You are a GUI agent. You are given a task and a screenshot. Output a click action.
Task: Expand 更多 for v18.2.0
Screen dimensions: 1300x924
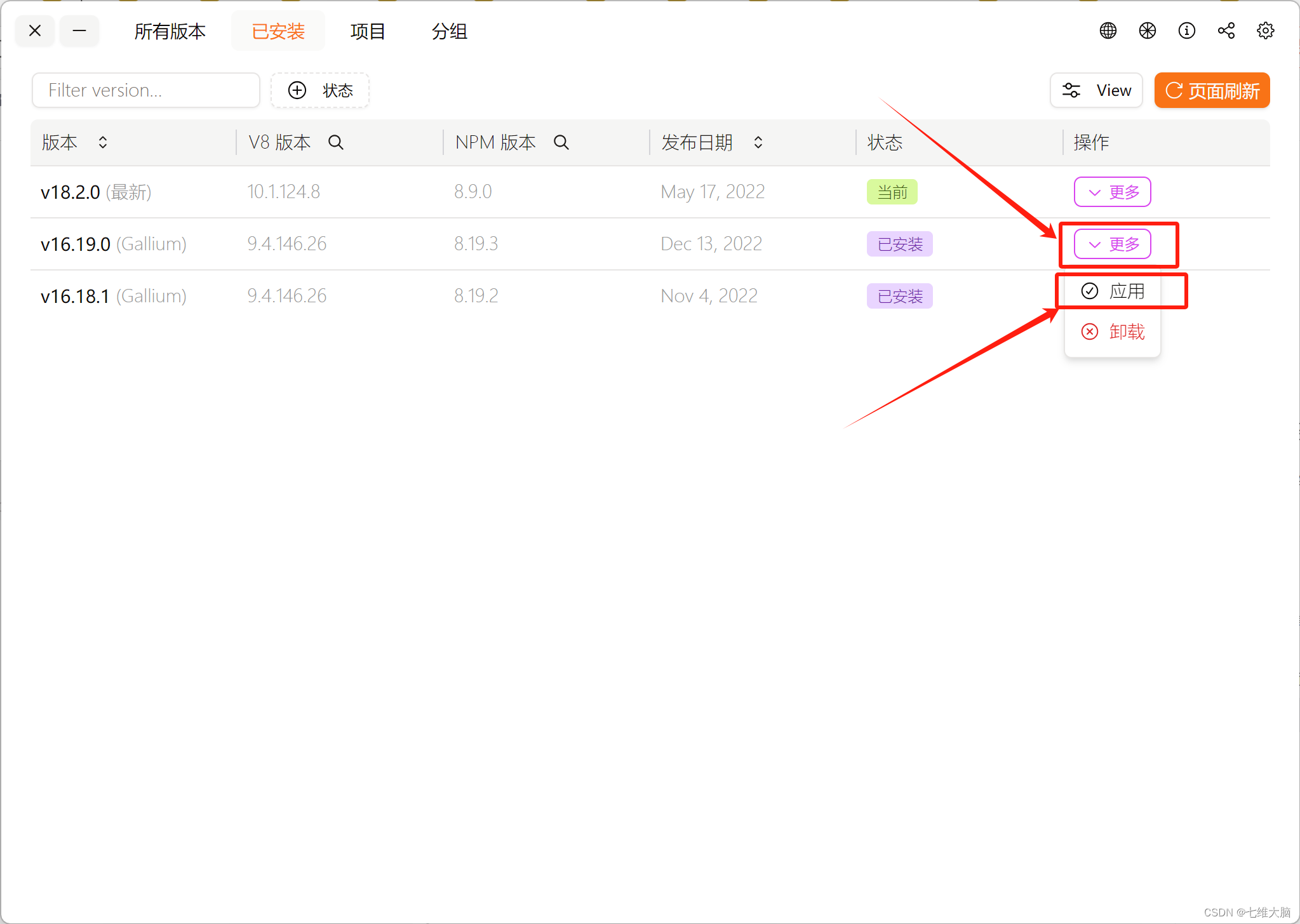(1112, 192)
